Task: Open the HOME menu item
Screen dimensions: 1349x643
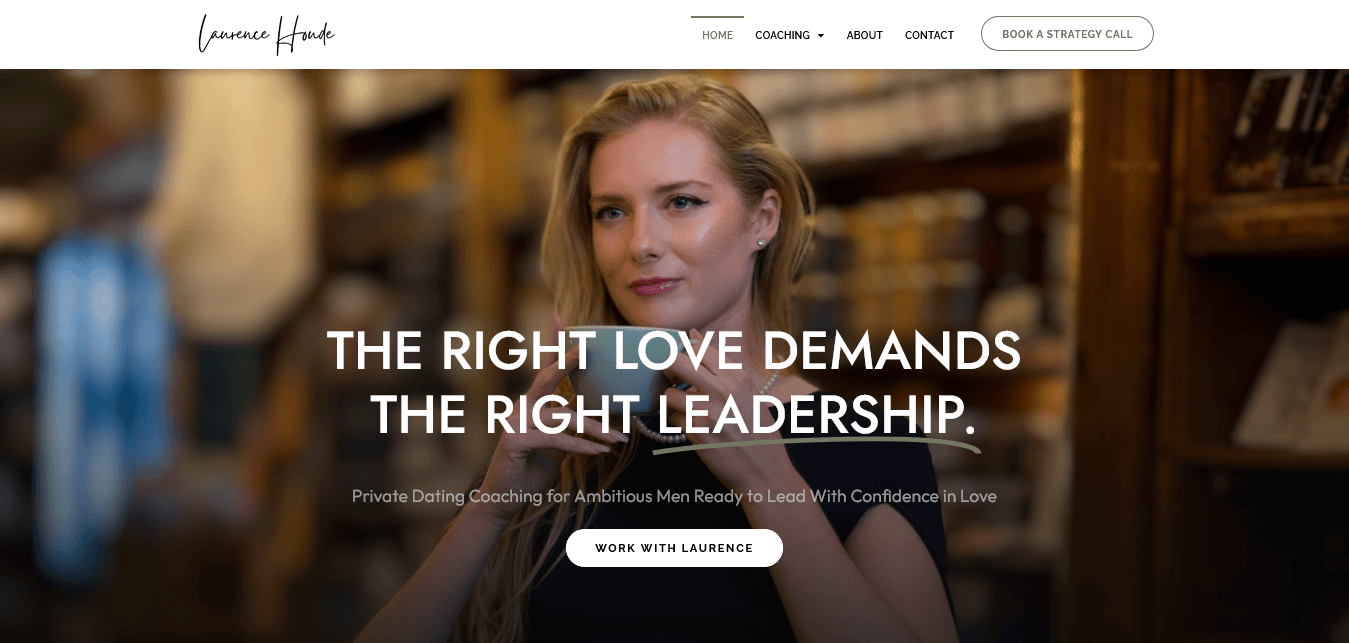Action: click(717, 35)
